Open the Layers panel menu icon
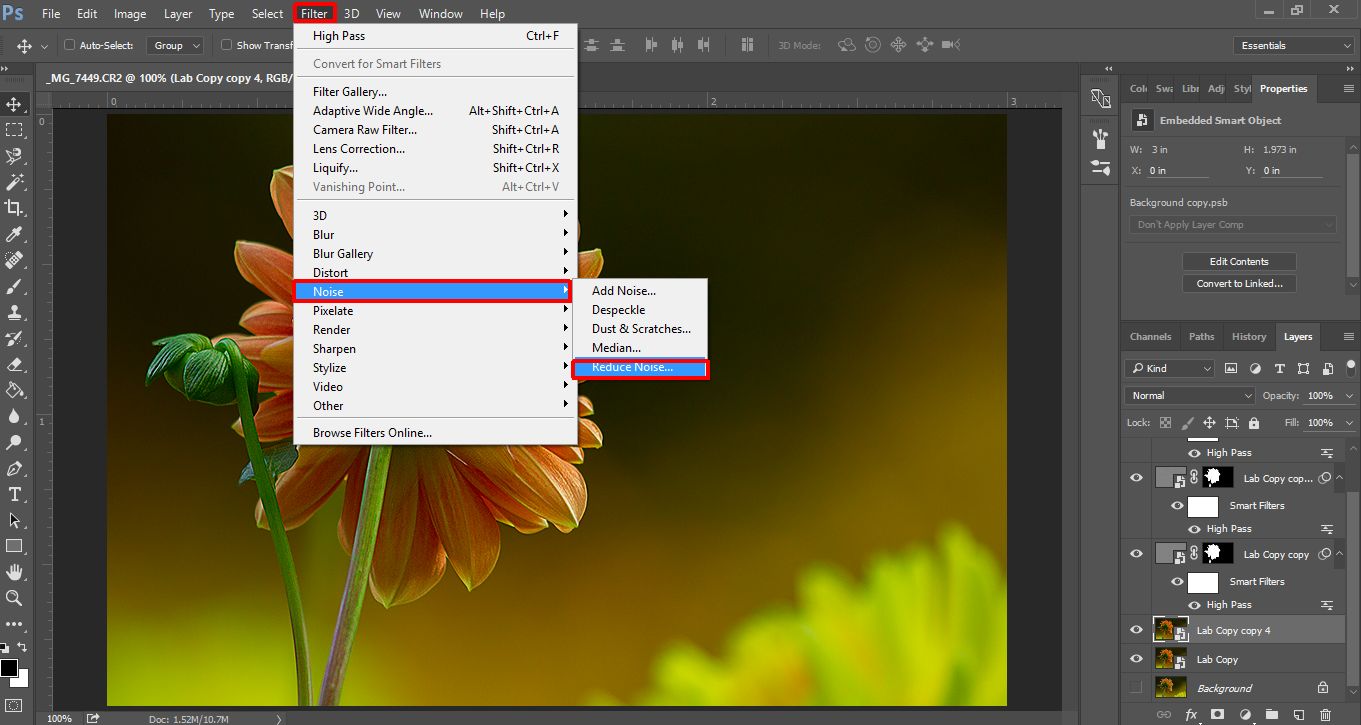 coord(1349,337)
